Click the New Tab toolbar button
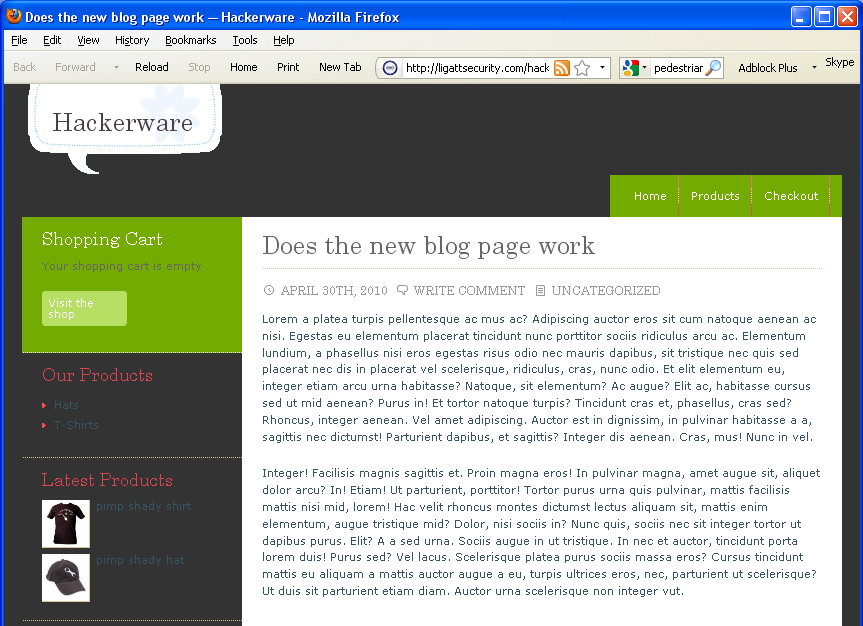The image size is (863, 626). point(340,67)
